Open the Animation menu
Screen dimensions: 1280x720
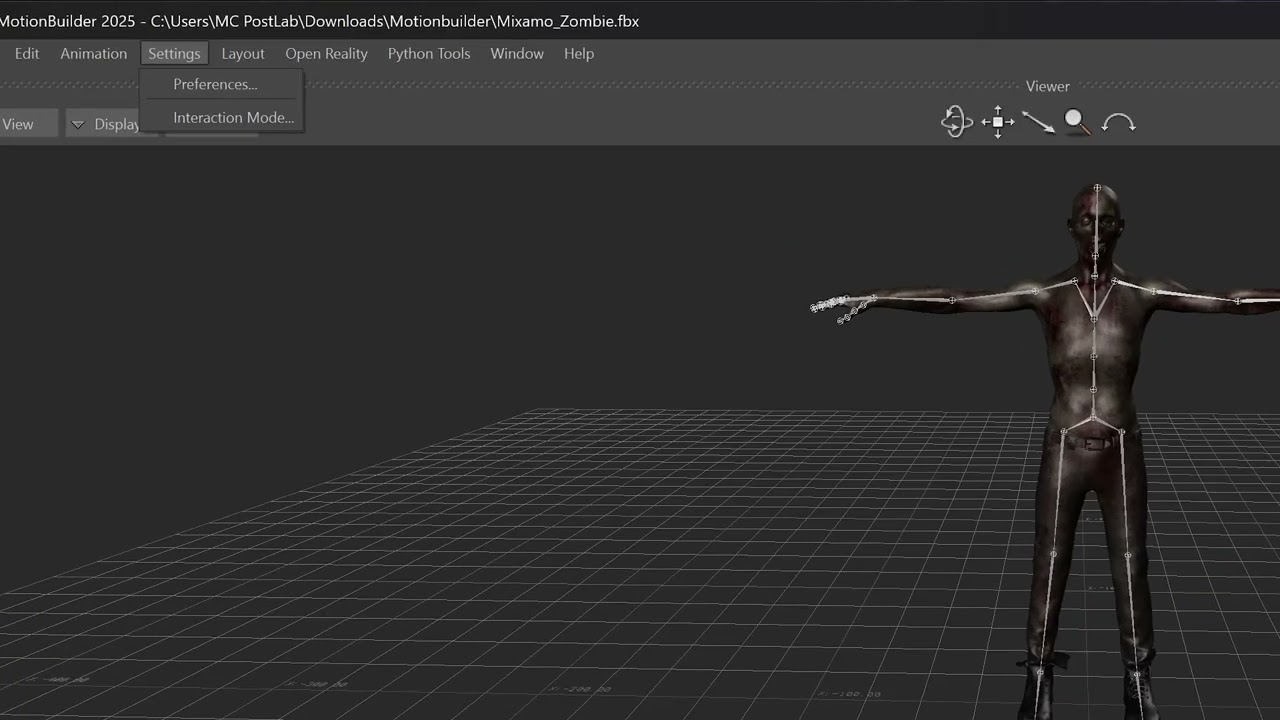94,54
